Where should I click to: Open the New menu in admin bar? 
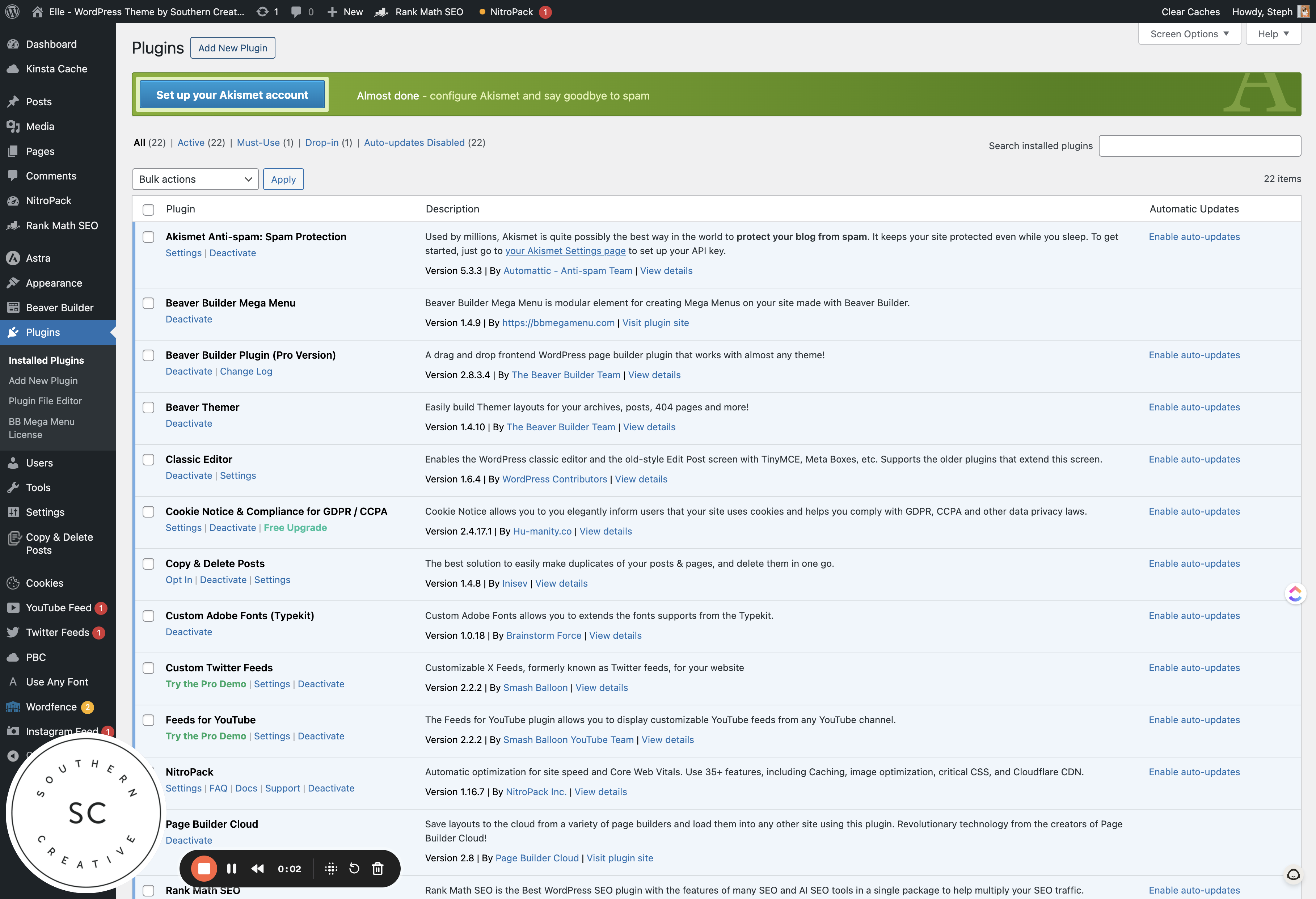345,11
